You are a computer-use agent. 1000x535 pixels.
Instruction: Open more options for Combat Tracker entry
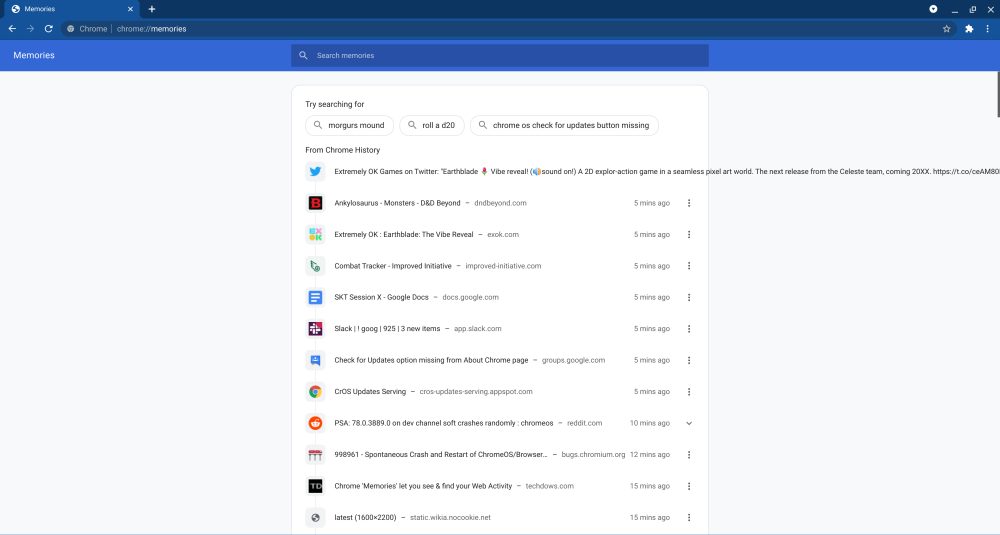point(689,266)
